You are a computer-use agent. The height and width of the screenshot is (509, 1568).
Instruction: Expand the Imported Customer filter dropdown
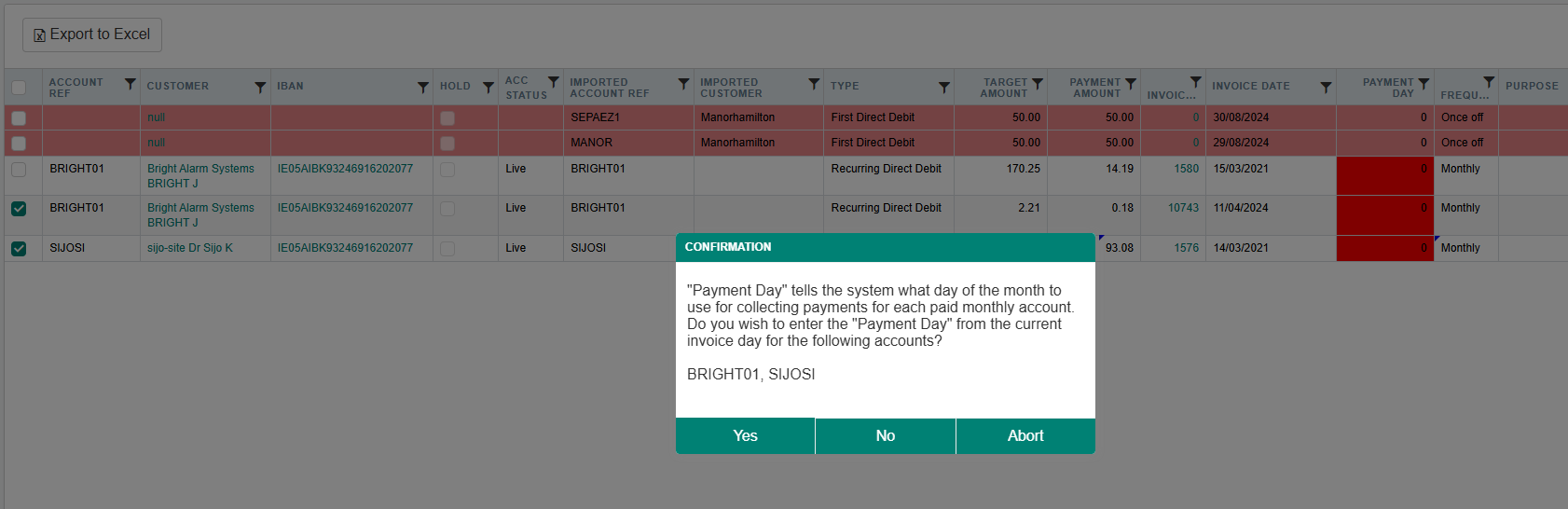coord(814,84)
